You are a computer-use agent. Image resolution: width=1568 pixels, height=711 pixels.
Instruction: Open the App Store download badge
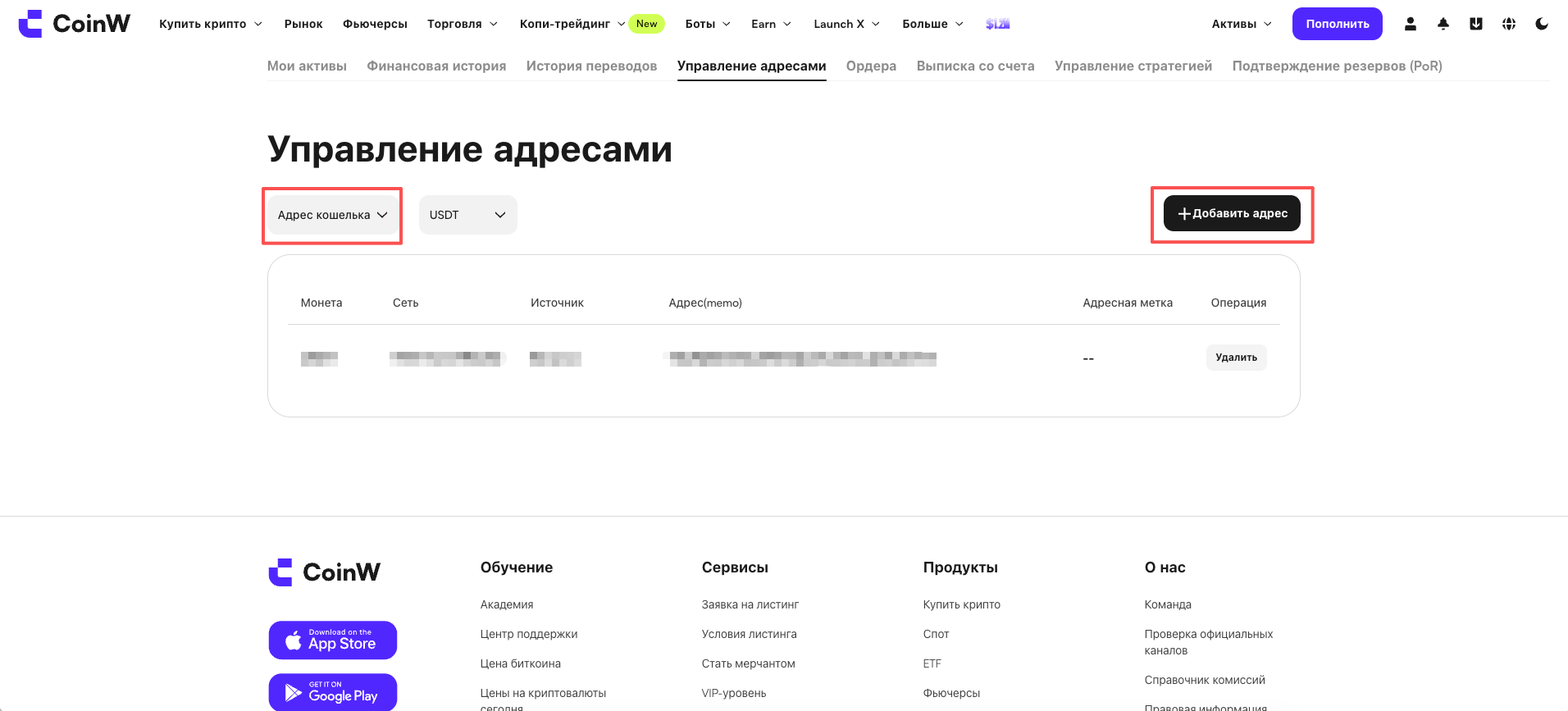click(333, 640)
